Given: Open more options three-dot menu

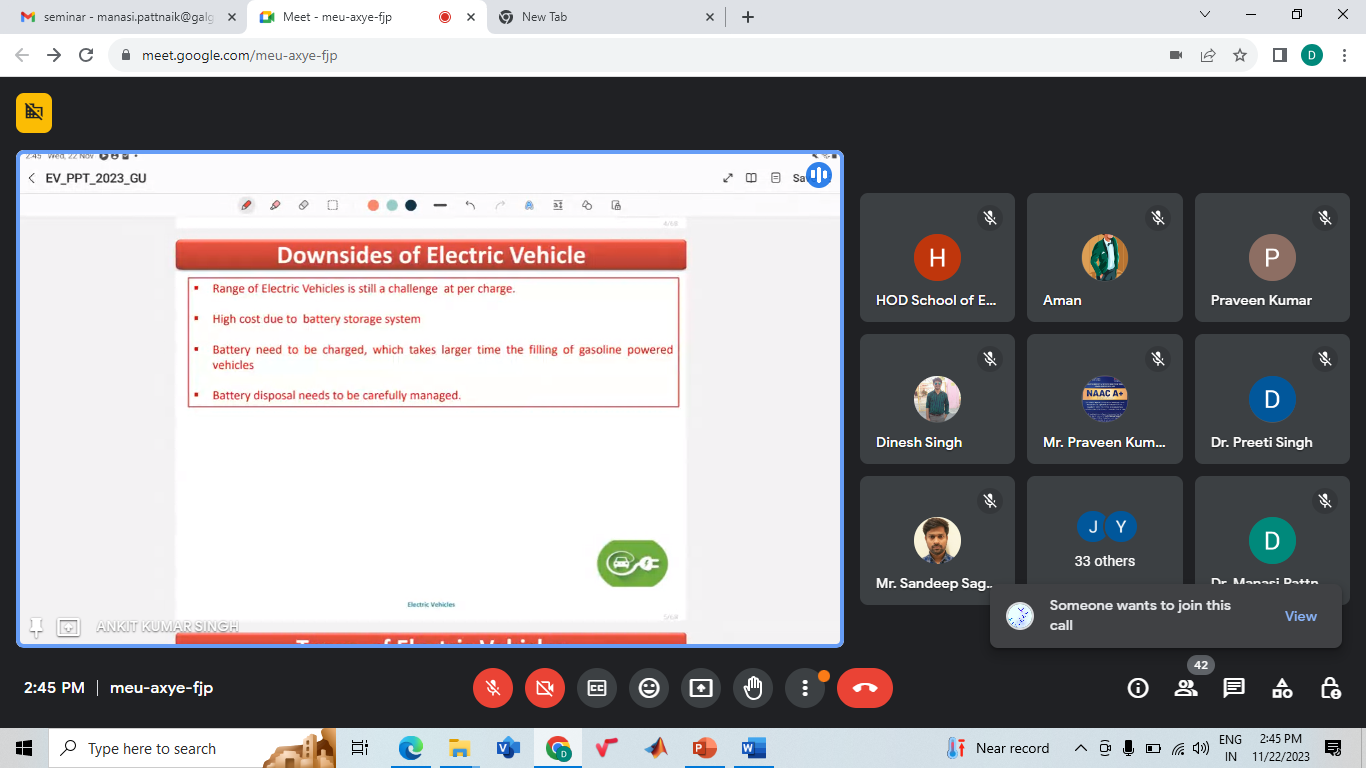Looking at the screenshot, I should click(x=805, y=688).
